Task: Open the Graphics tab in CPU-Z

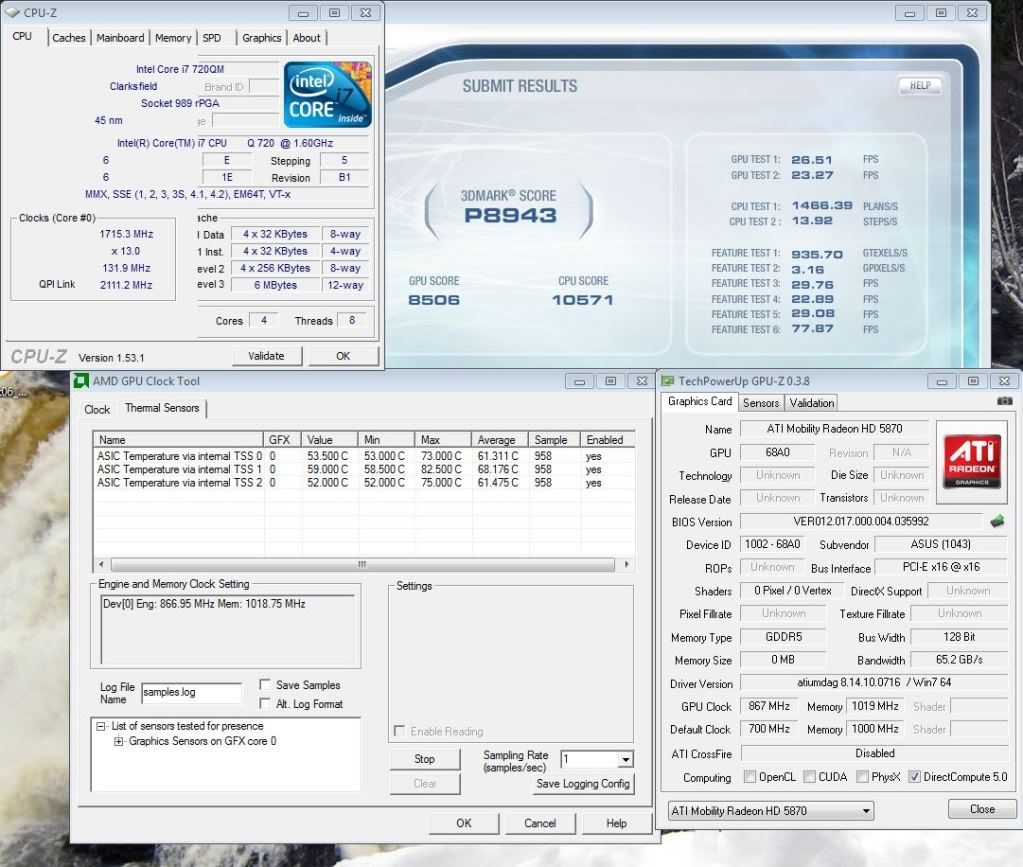Action: click(x=262, y=38)
